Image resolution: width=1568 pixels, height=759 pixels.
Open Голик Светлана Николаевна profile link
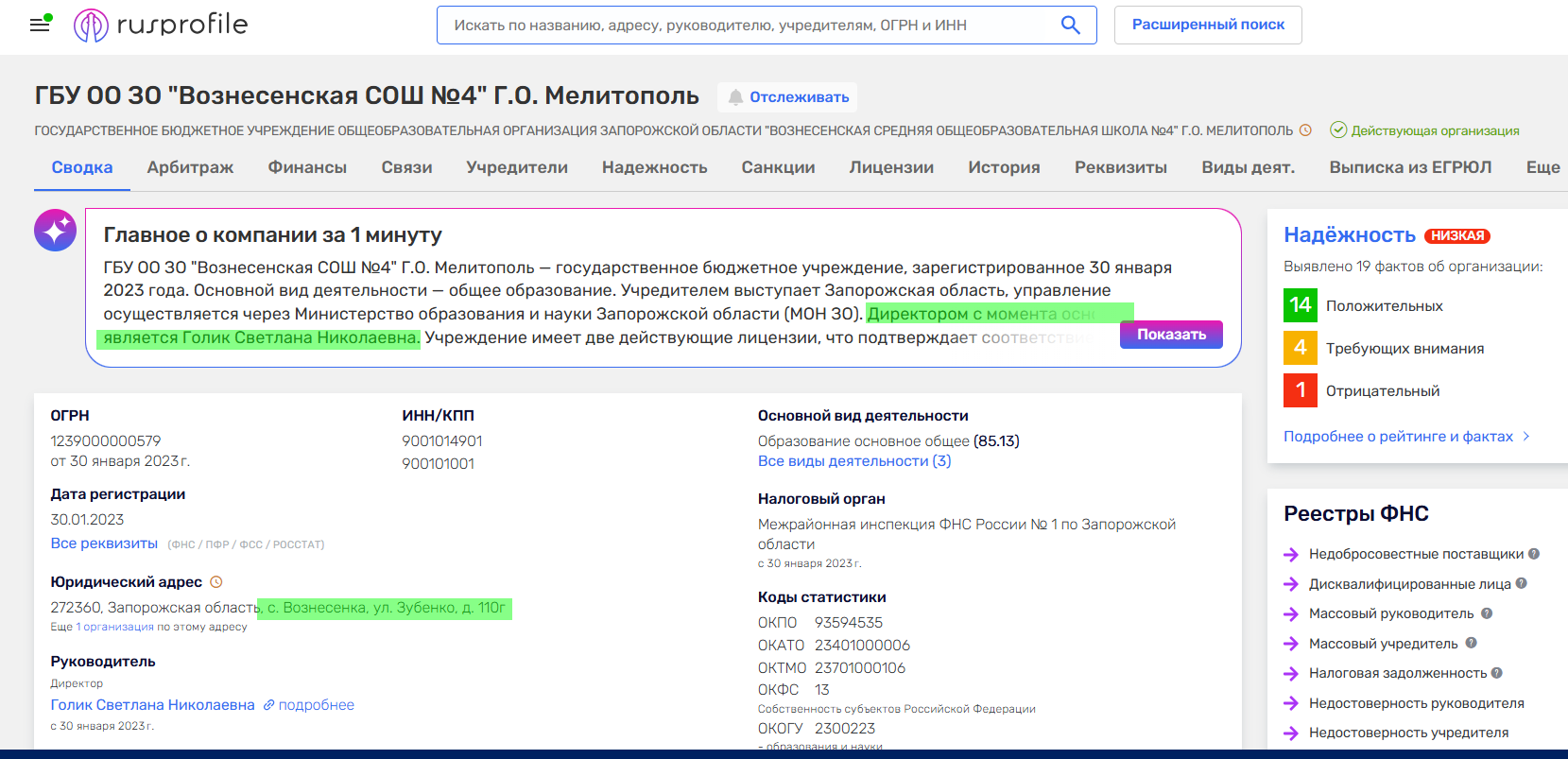152,705
